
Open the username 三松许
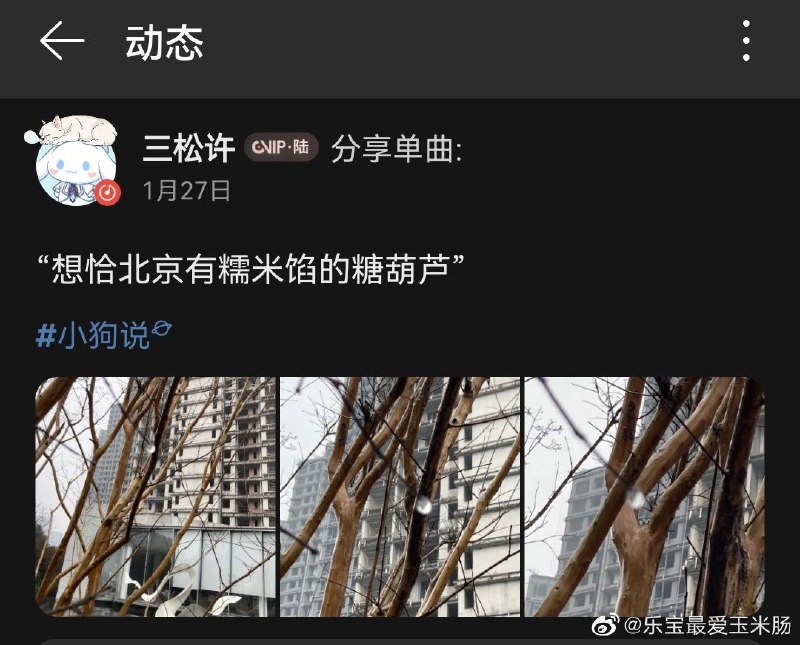click(x=189, y=148)
